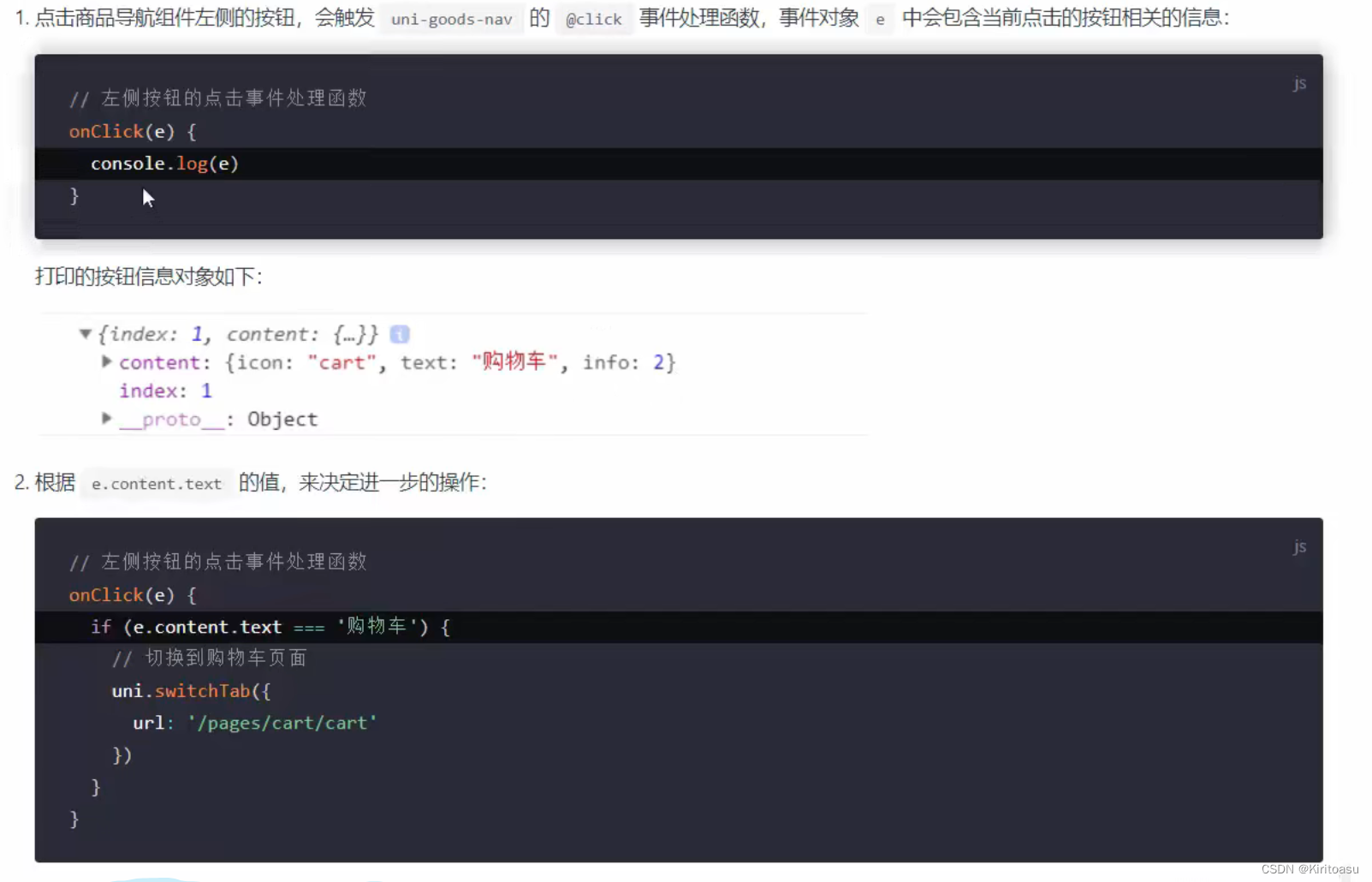Click the "购物车" string value in content

tap(514, 362)
